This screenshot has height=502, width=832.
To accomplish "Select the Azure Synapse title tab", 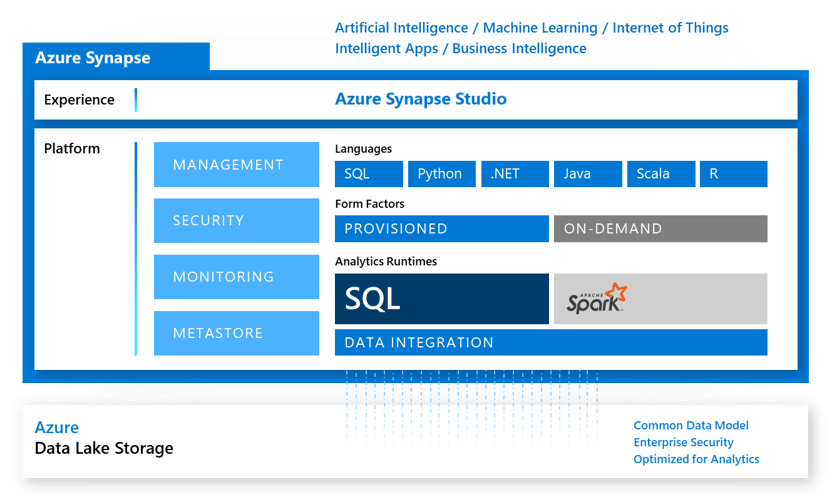I will (x=116, y=57).
